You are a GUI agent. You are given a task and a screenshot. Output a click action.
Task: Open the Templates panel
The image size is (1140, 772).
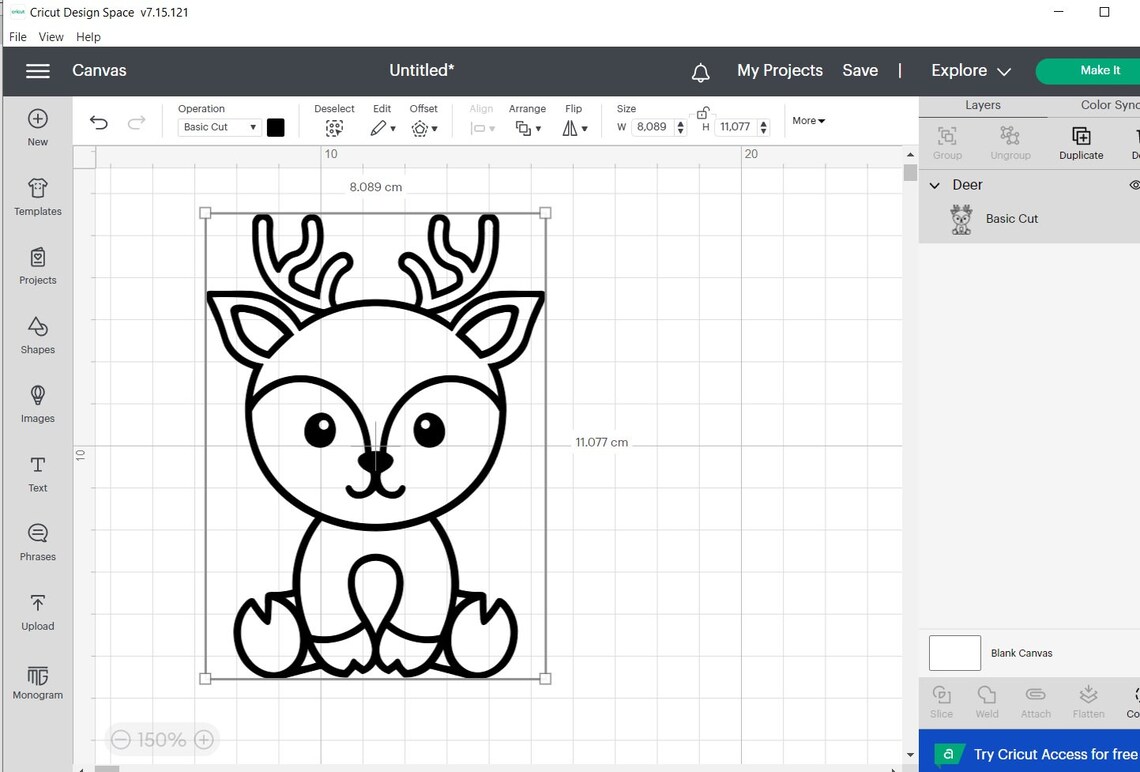point(37,198)
